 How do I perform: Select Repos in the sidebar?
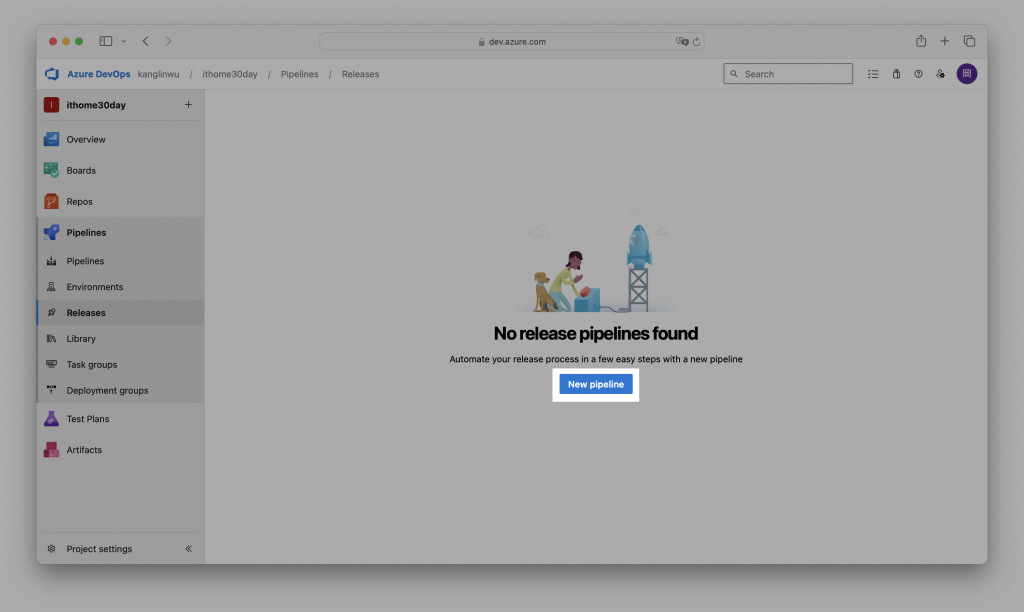80,201
